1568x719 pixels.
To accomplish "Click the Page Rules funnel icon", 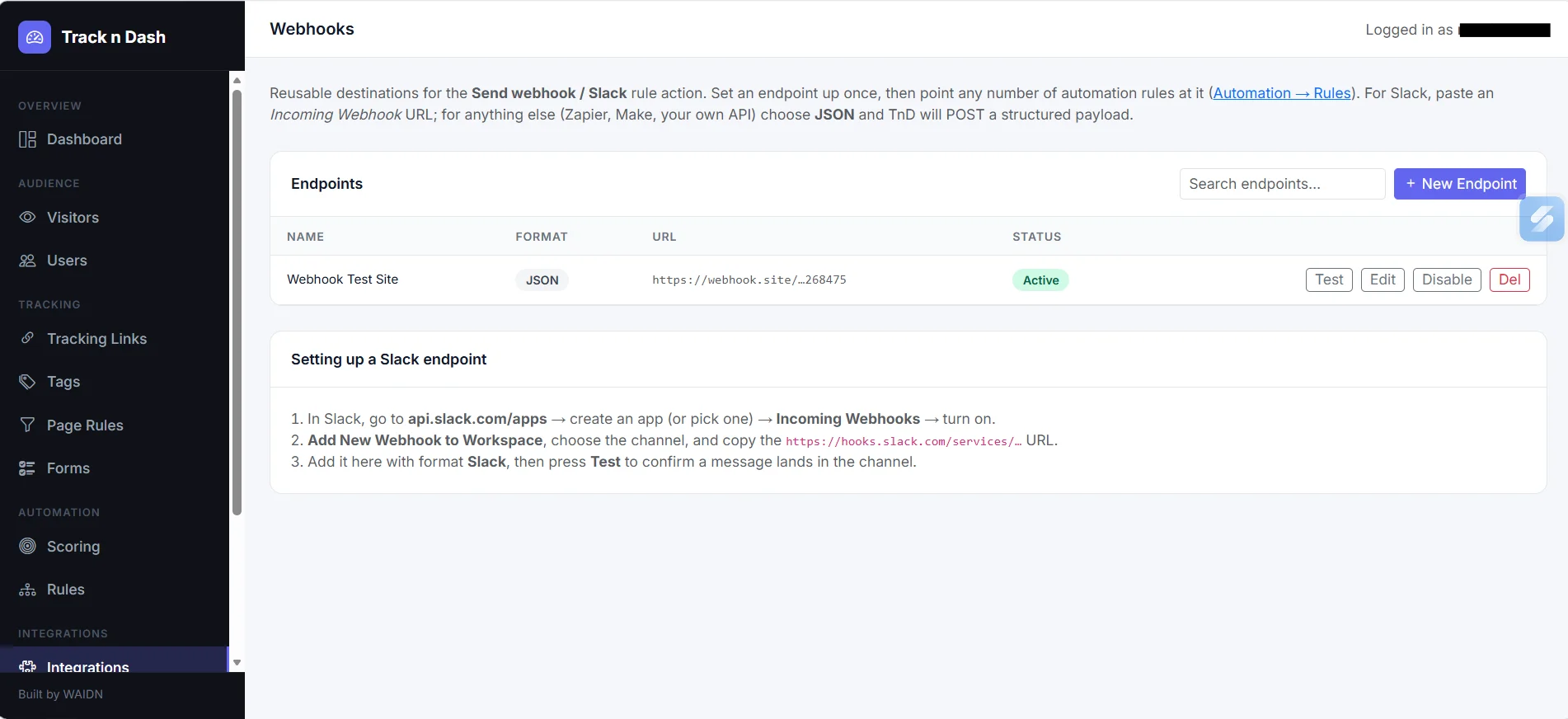I will coord(27,425).
